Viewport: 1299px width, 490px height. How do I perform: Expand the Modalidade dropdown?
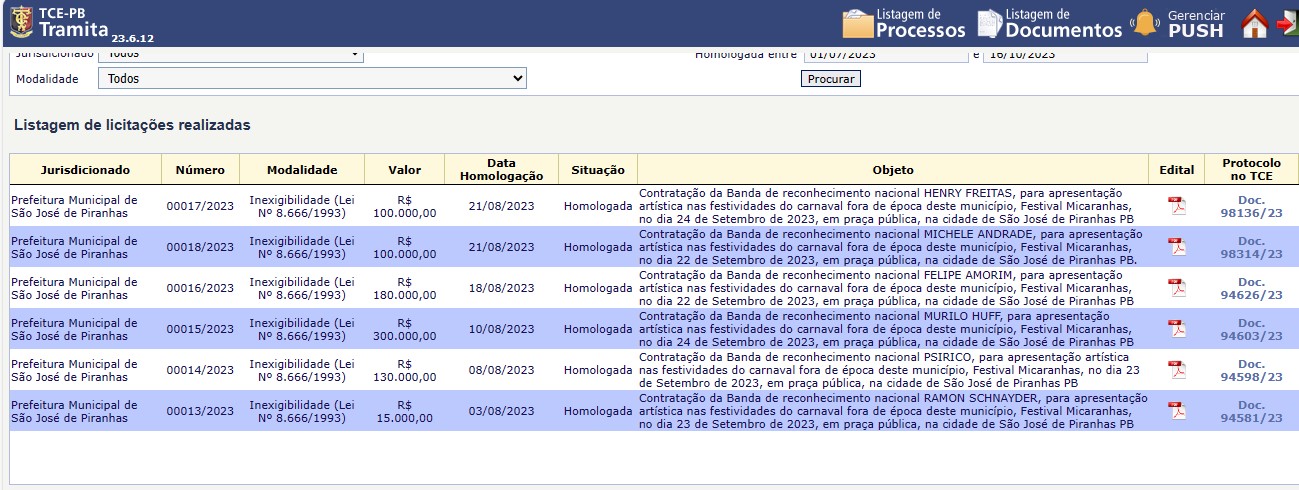pos(312,78)
